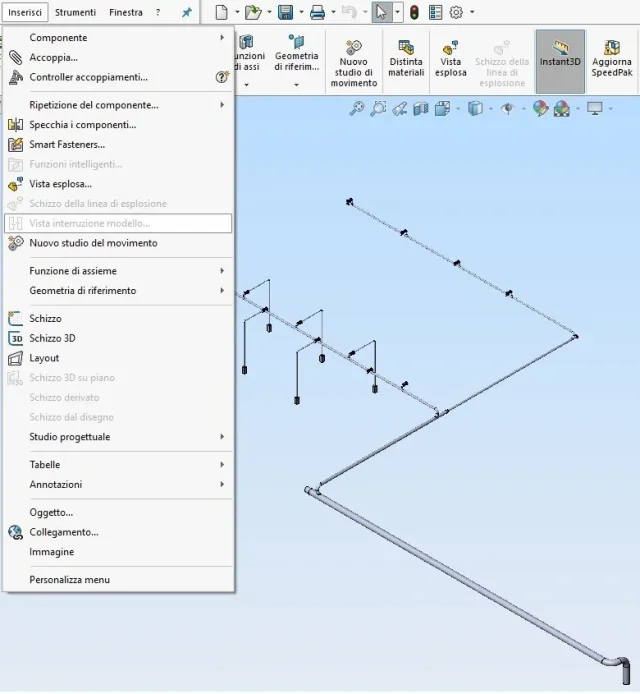Image resolution: width=640 pixels, height=694 pixels.
Task: Click the Save disk icon in toolbar
Action: tap(285, 12)
